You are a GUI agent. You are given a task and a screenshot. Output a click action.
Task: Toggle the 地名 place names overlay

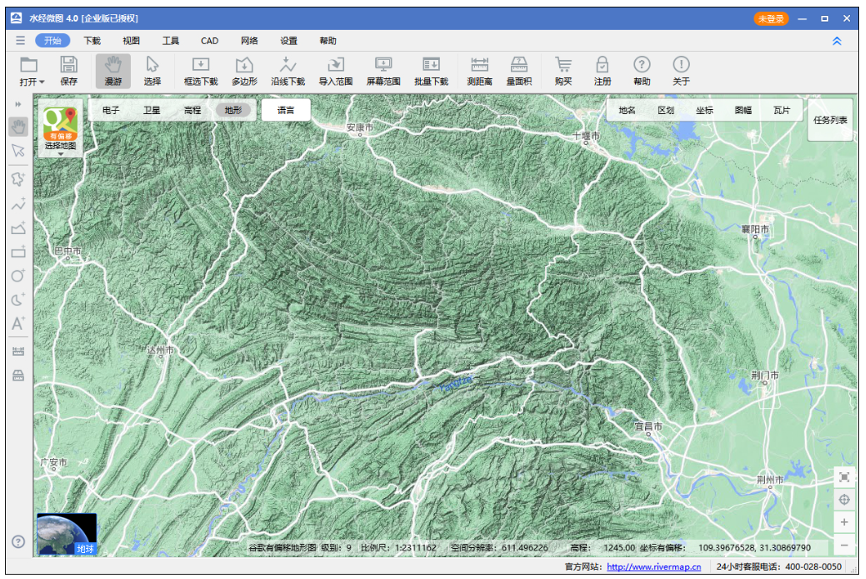(x=627, y=110)
